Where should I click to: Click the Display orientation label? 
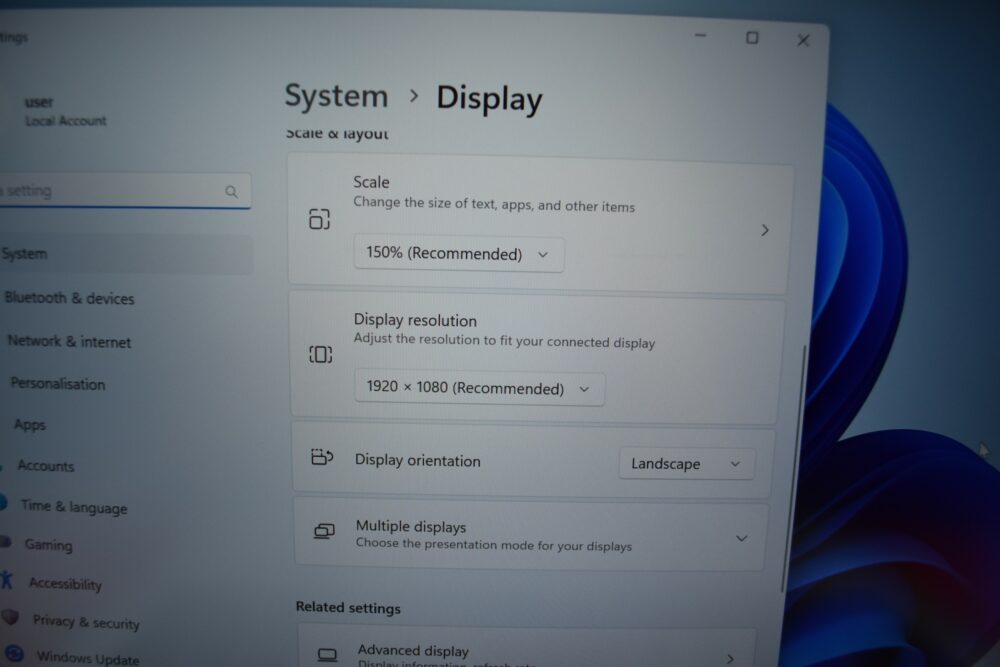tap(417, 460)
